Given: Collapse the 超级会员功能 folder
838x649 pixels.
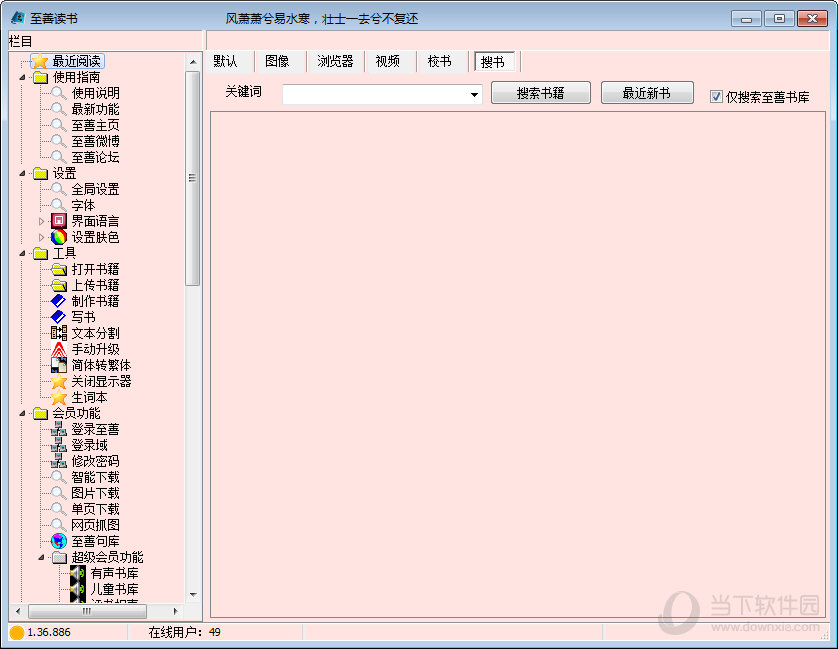Looking at the screenshot, I should point(41,558).
